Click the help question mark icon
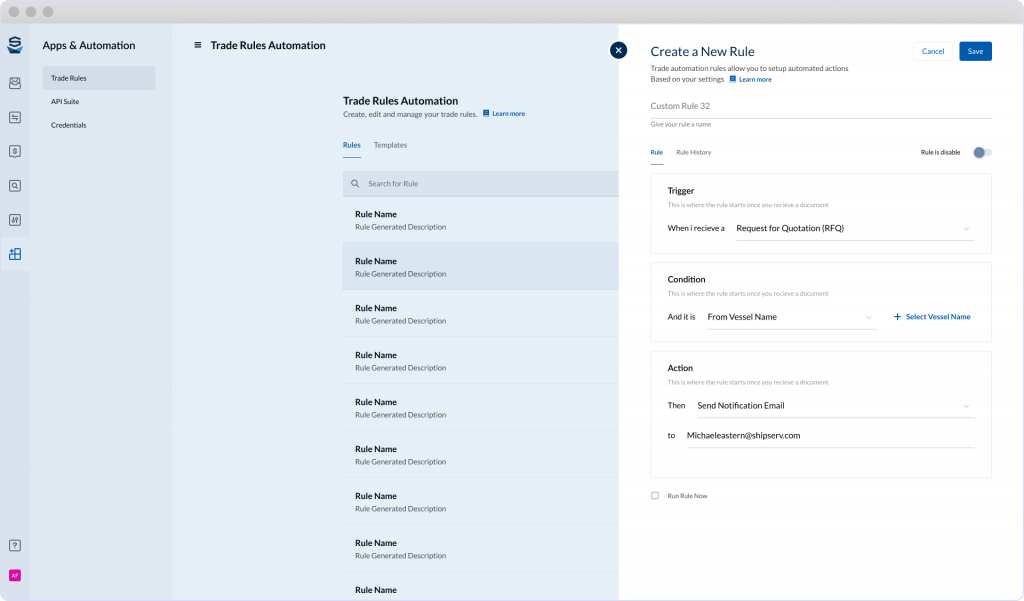Viewport: 1024px width, 601px height. pyautogui.click(x=15, y=546)
